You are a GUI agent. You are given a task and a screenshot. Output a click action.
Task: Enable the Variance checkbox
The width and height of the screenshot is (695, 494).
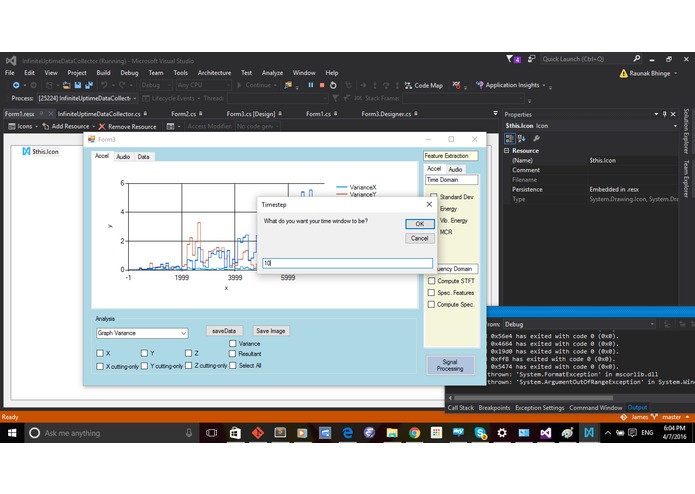pyautogui.click(x=233, y=343)
